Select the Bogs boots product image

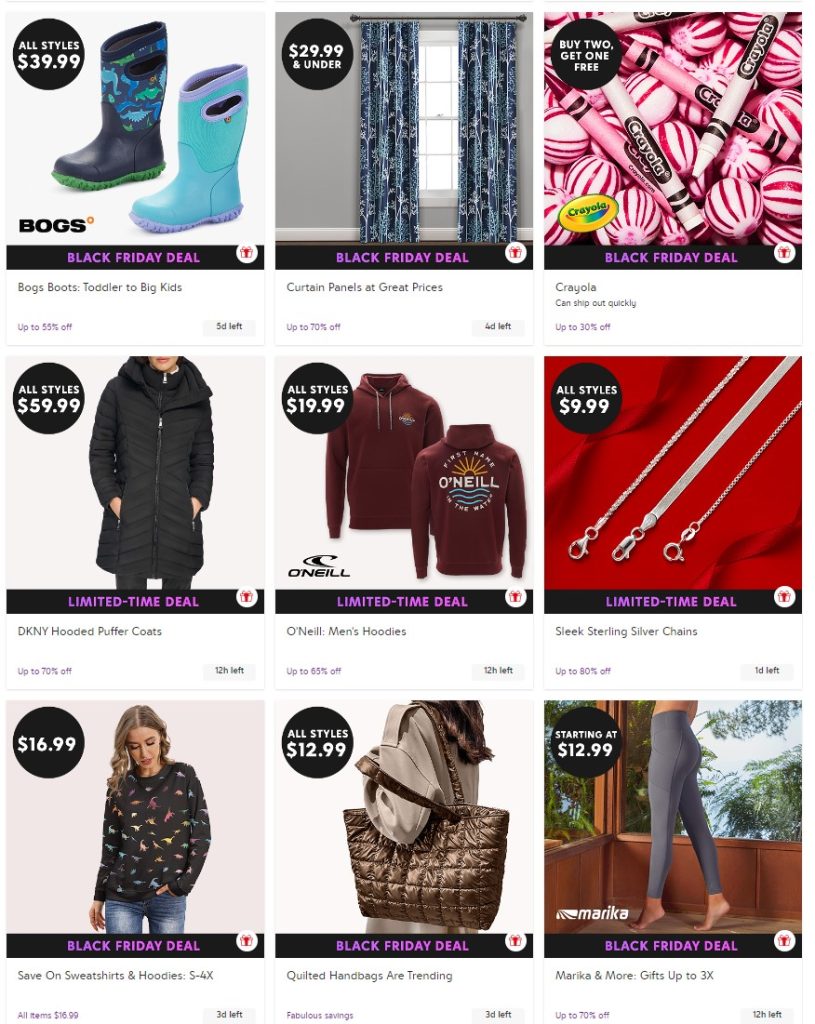click(x=135, y=129)
